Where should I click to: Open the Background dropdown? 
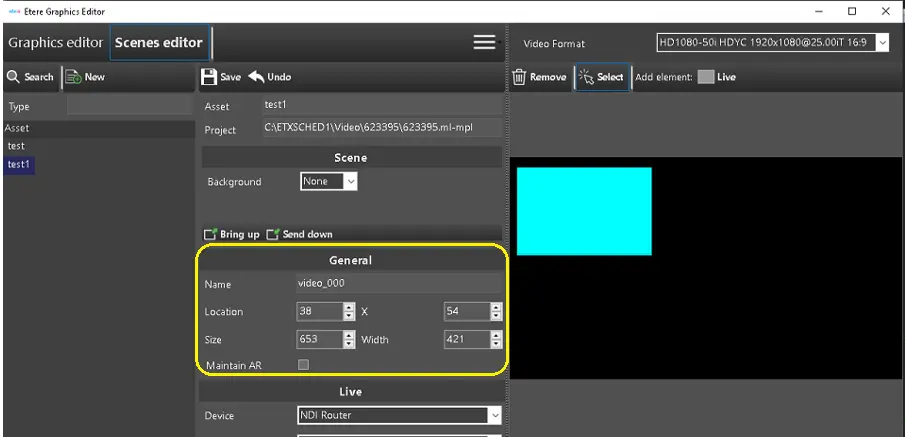(x=350, y=182)
